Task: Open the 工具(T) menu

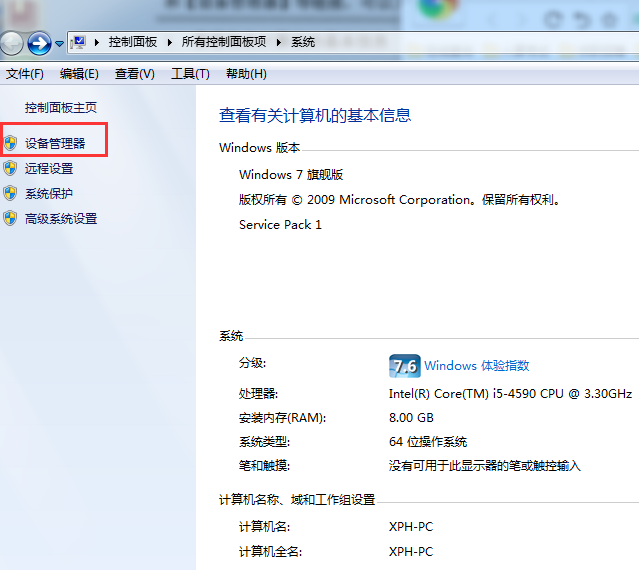Action: point(190,74)
